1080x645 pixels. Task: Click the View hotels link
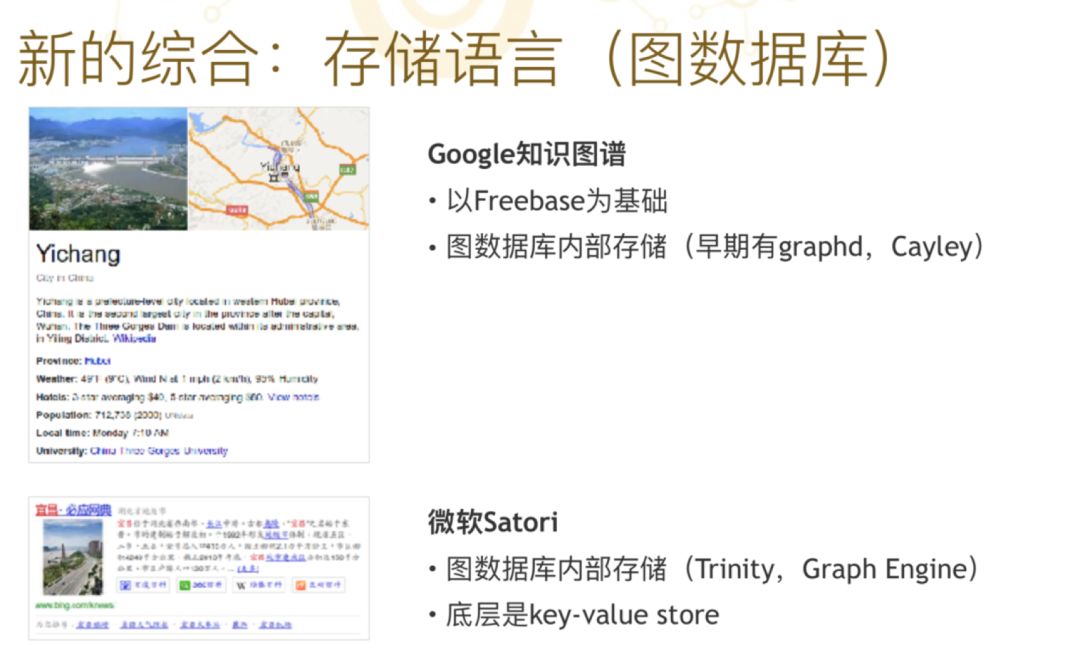click(x=293, y=397)
